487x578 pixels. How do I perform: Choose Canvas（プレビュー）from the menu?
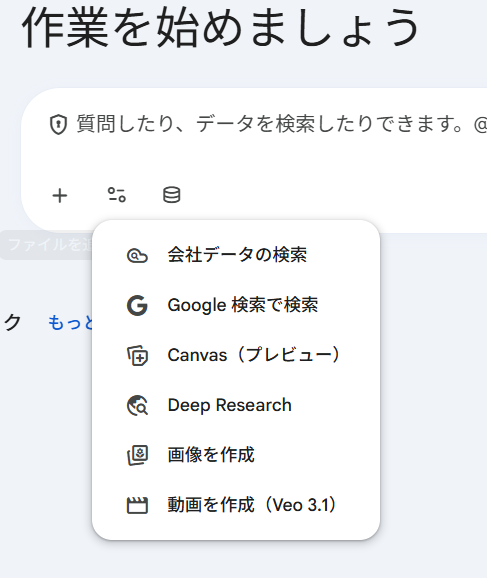click(x=236, y=355)
